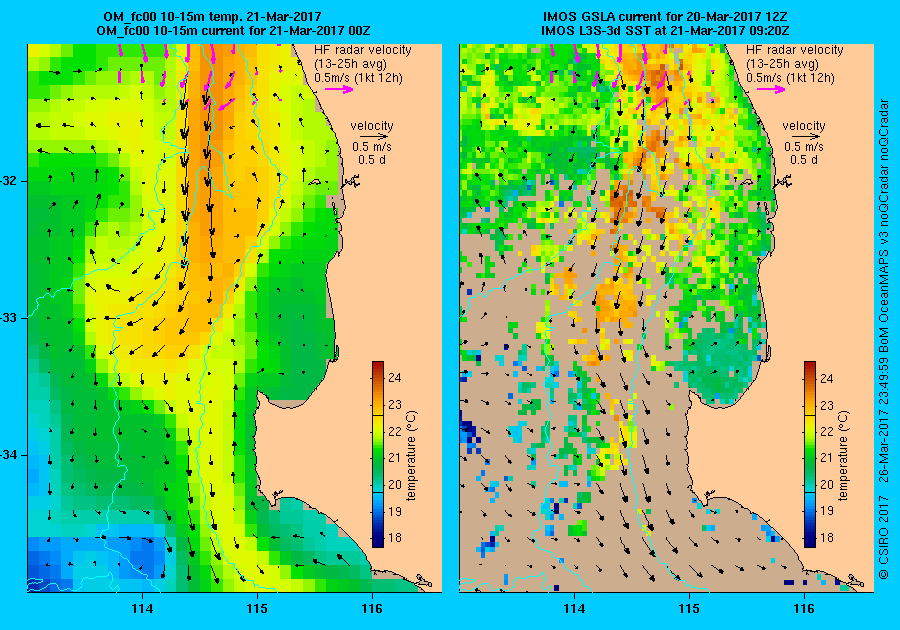Viewport: 900px width, 630px height.
Task: Click the '22' tick on OM_fc00 colorbar
Action: (x=395, y=431)
